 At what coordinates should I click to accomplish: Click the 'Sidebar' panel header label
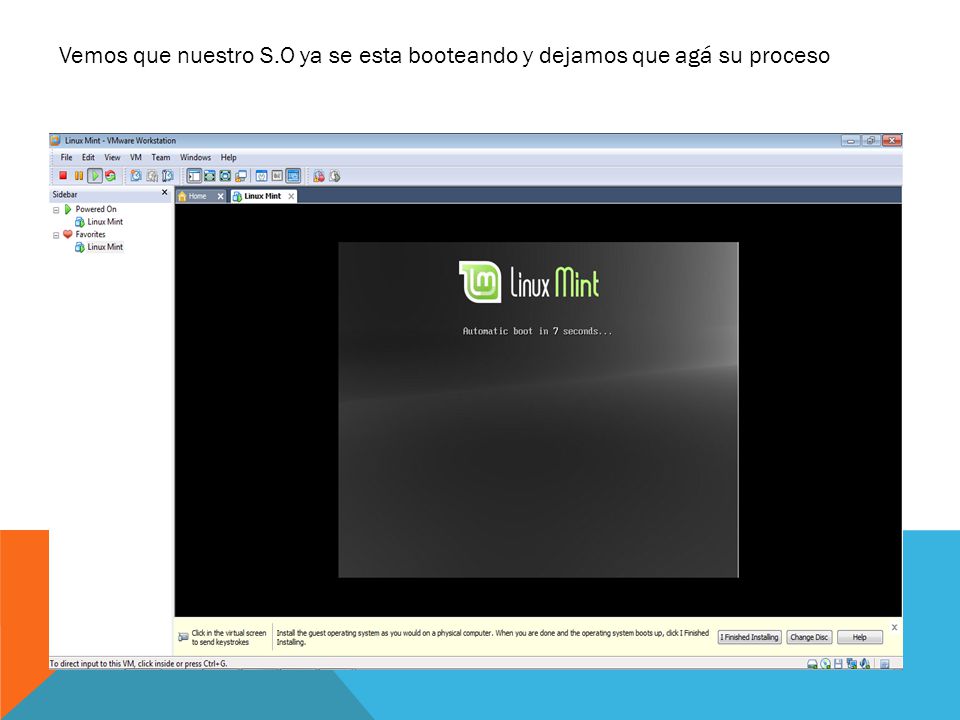[65, 194]
